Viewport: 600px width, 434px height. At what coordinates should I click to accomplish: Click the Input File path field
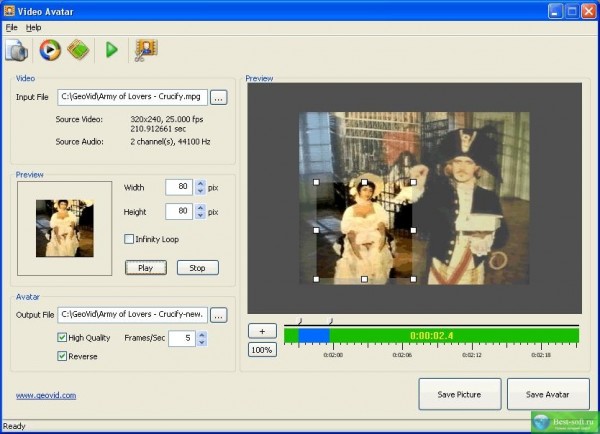click(132, 97)
